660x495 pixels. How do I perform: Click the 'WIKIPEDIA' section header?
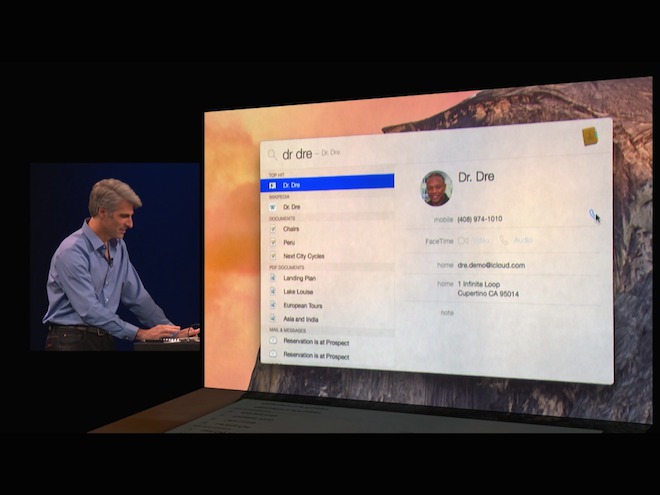coord(279,197)
